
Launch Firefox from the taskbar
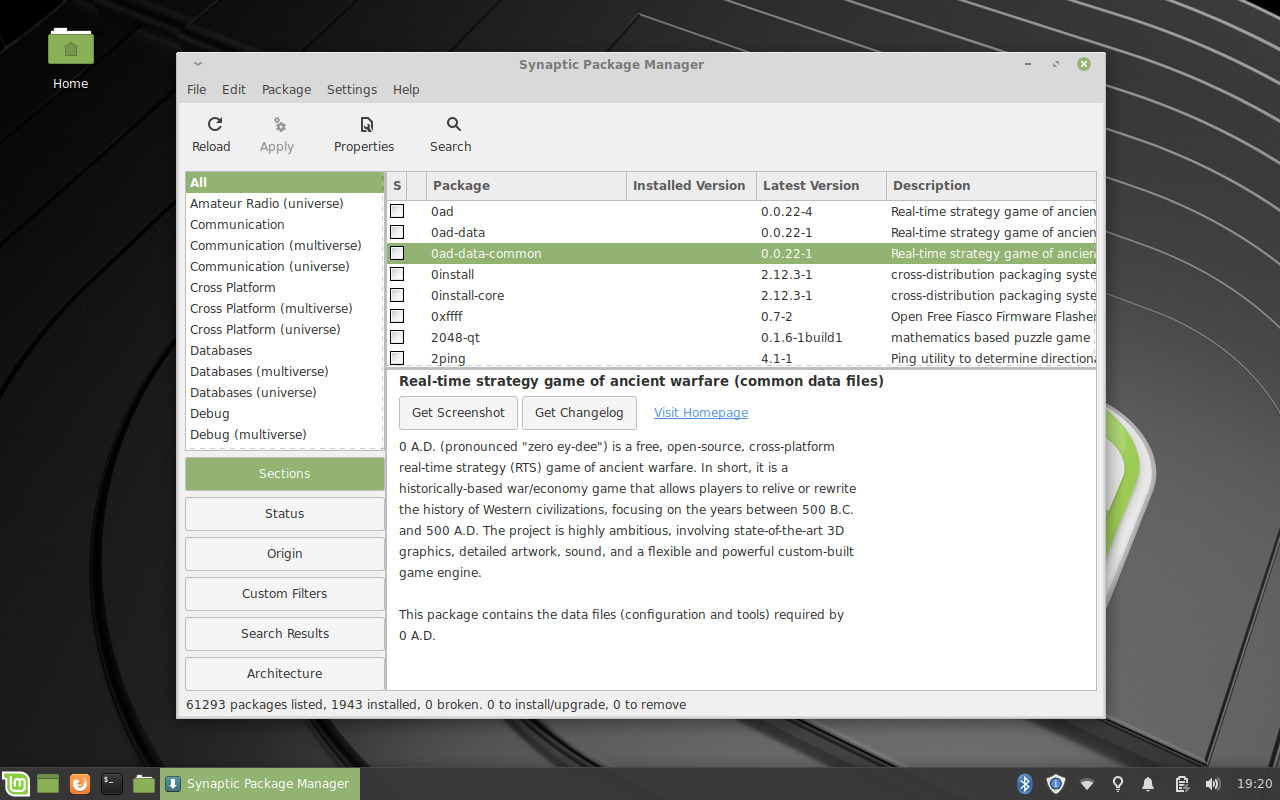79,784
